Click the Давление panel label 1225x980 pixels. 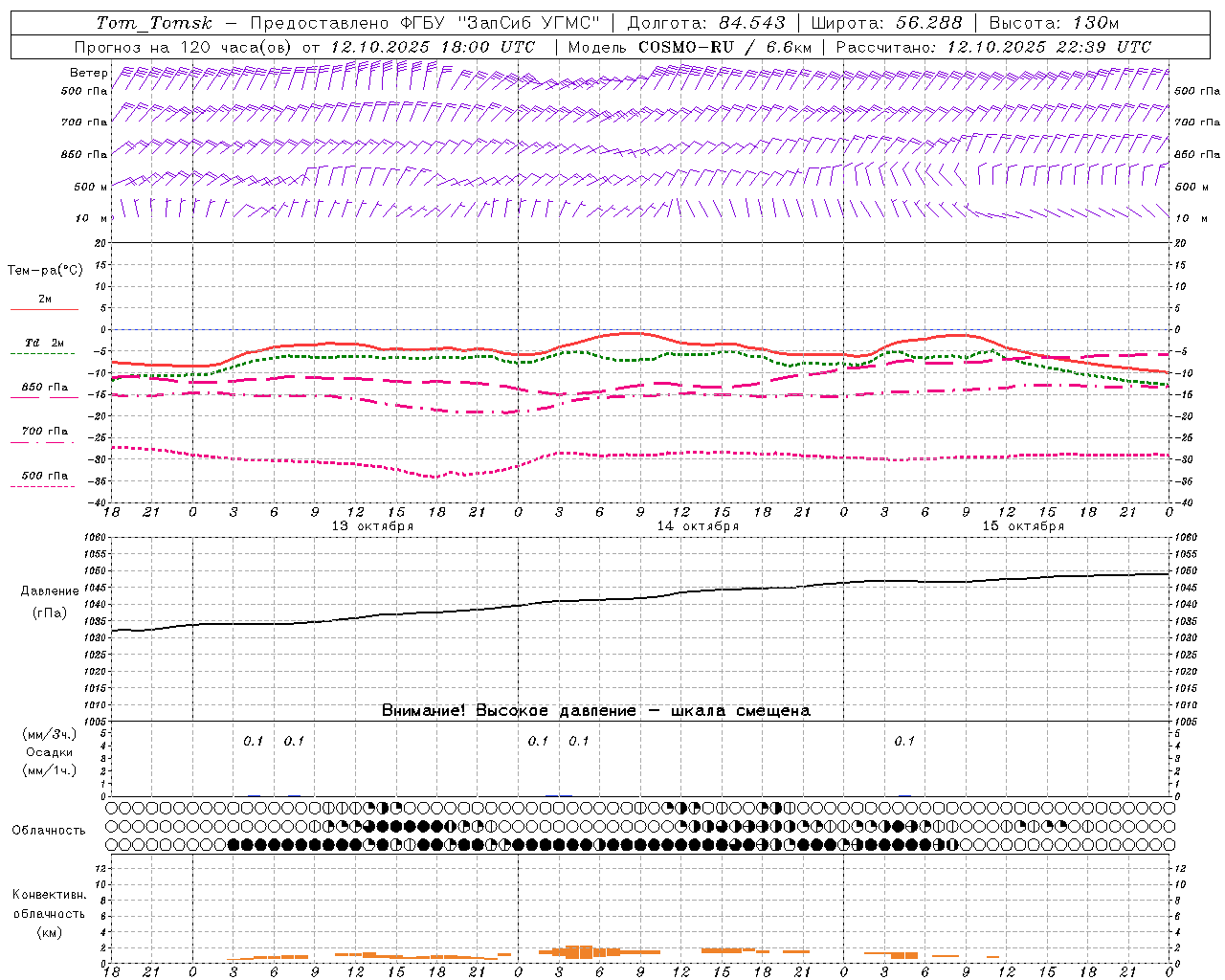(x=50, y=591)
